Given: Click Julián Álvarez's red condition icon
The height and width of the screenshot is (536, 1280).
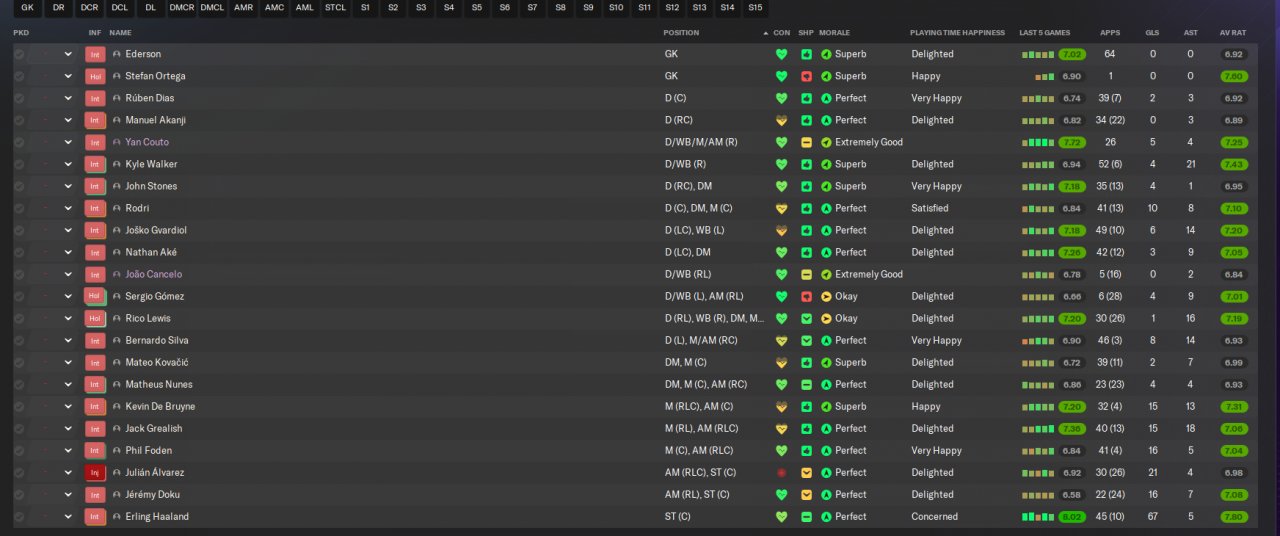Looking at the screenshot, I should click(x=782, y=472).
